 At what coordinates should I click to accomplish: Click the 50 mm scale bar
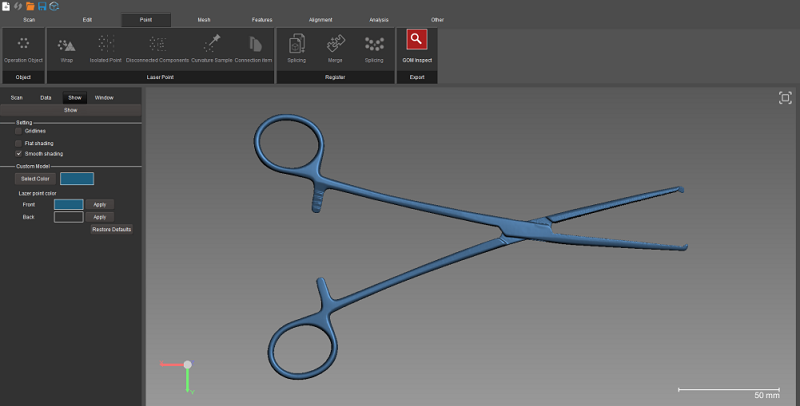(729, 392)
